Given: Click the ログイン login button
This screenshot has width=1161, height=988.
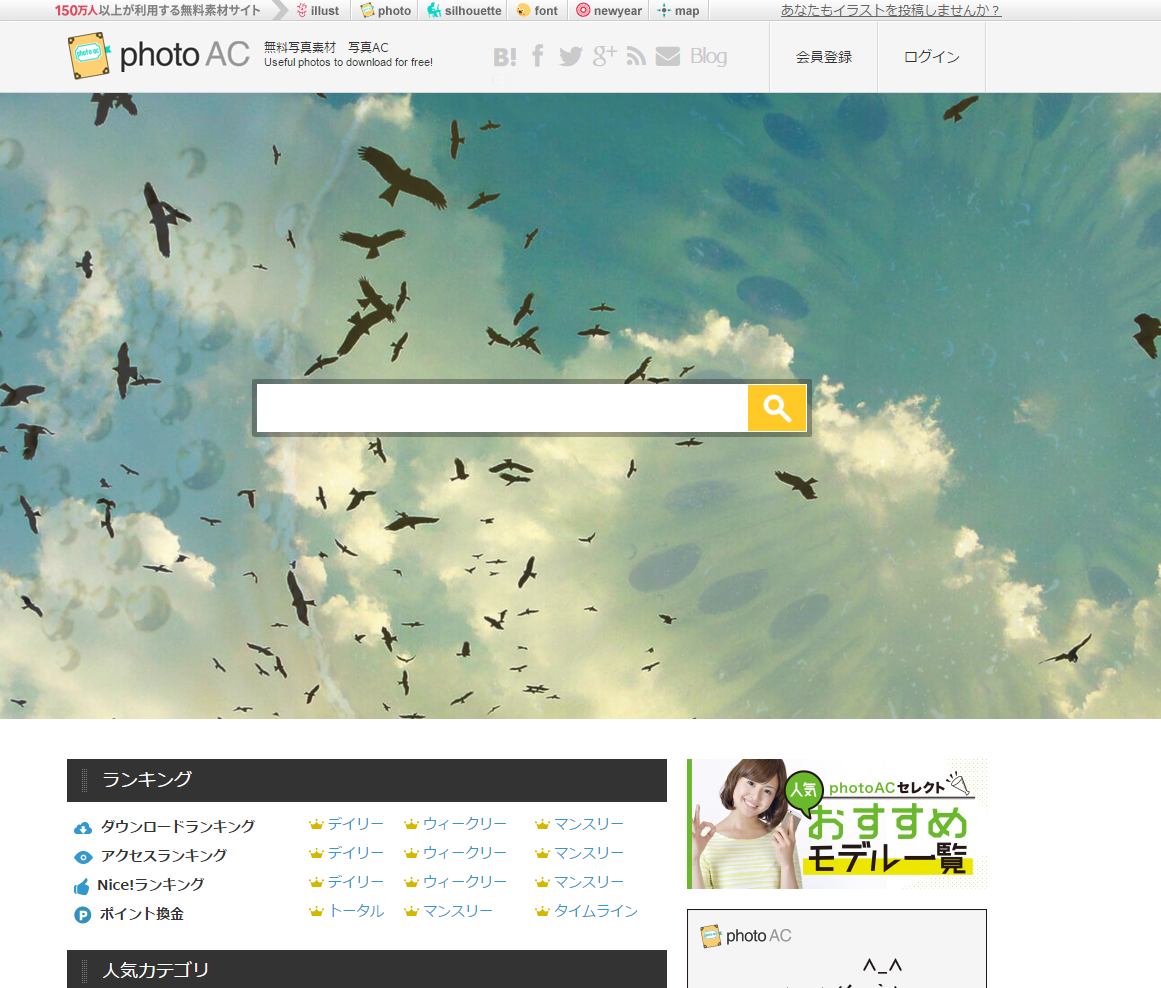Looking at the screenshot, I should 931,57.
